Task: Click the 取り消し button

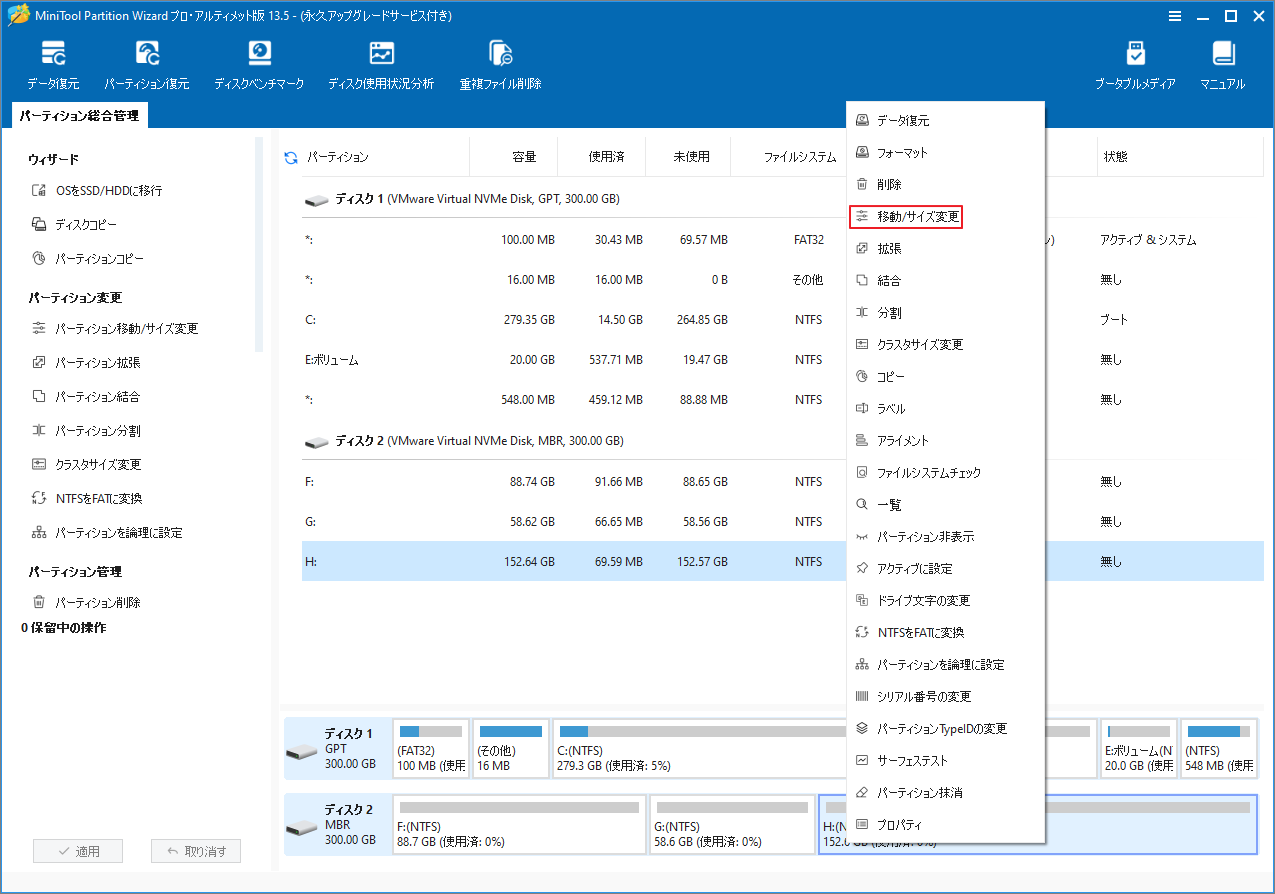Action: click(x=195, y=850)
